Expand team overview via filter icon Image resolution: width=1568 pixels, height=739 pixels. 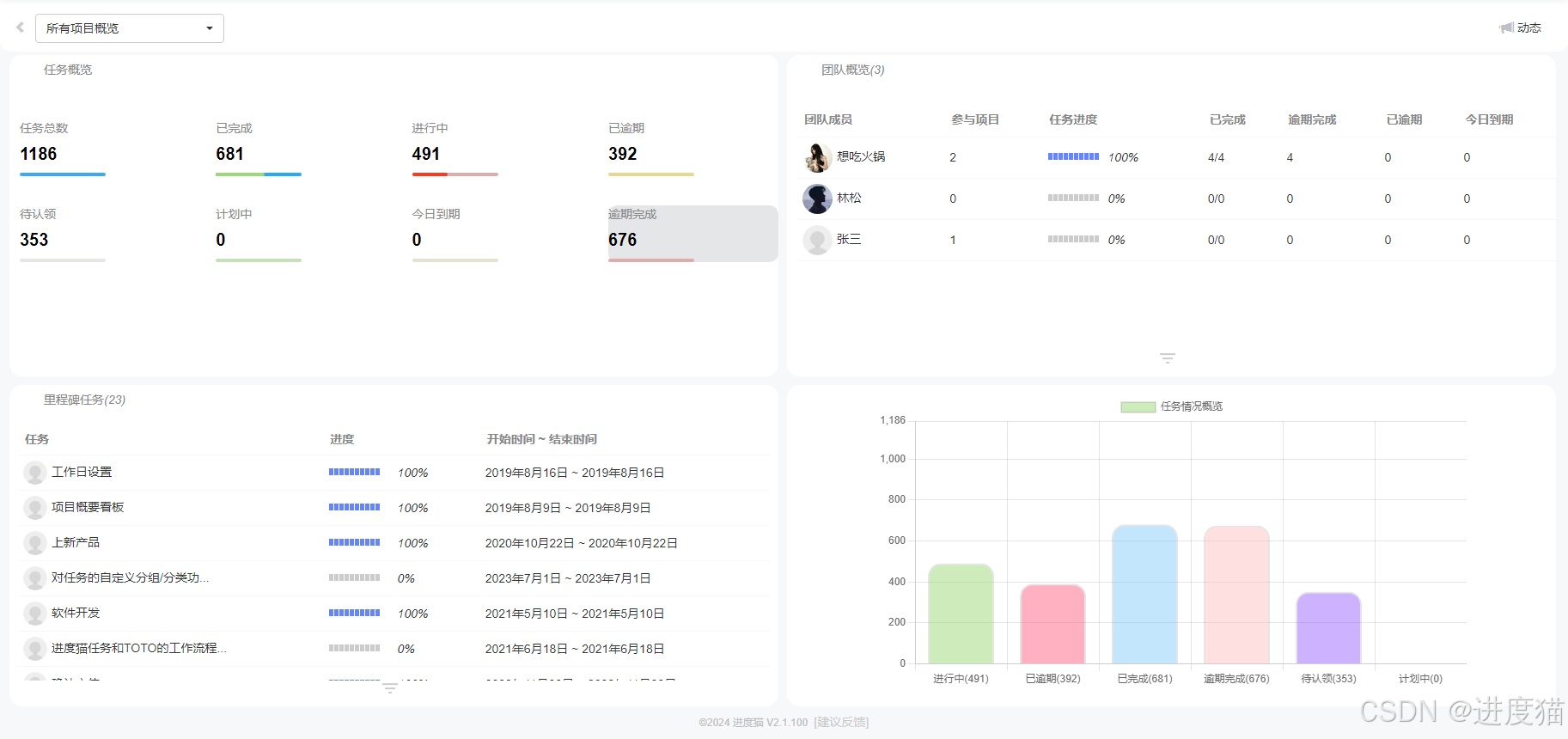1167,358
